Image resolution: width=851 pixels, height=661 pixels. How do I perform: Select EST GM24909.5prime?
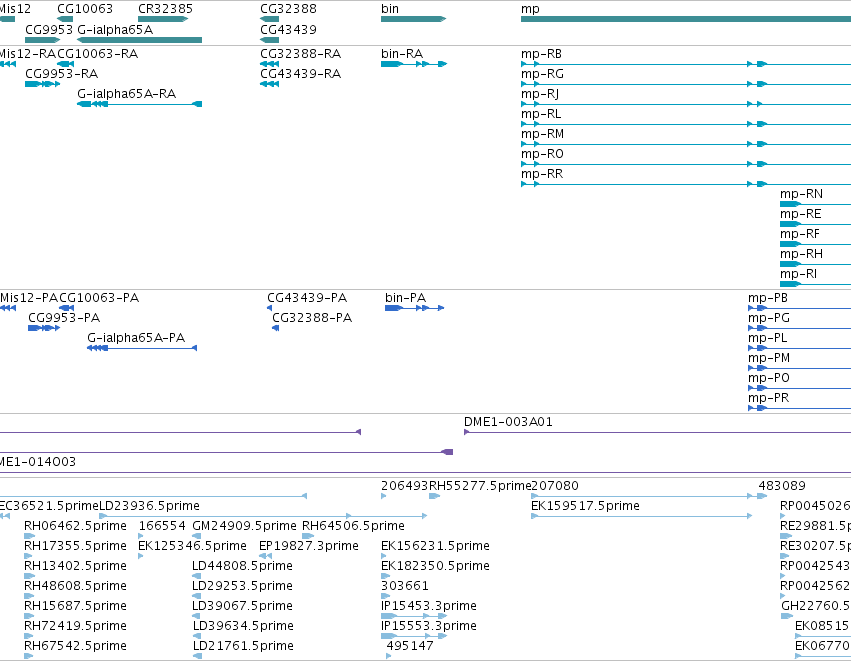(x=244, y=526)
